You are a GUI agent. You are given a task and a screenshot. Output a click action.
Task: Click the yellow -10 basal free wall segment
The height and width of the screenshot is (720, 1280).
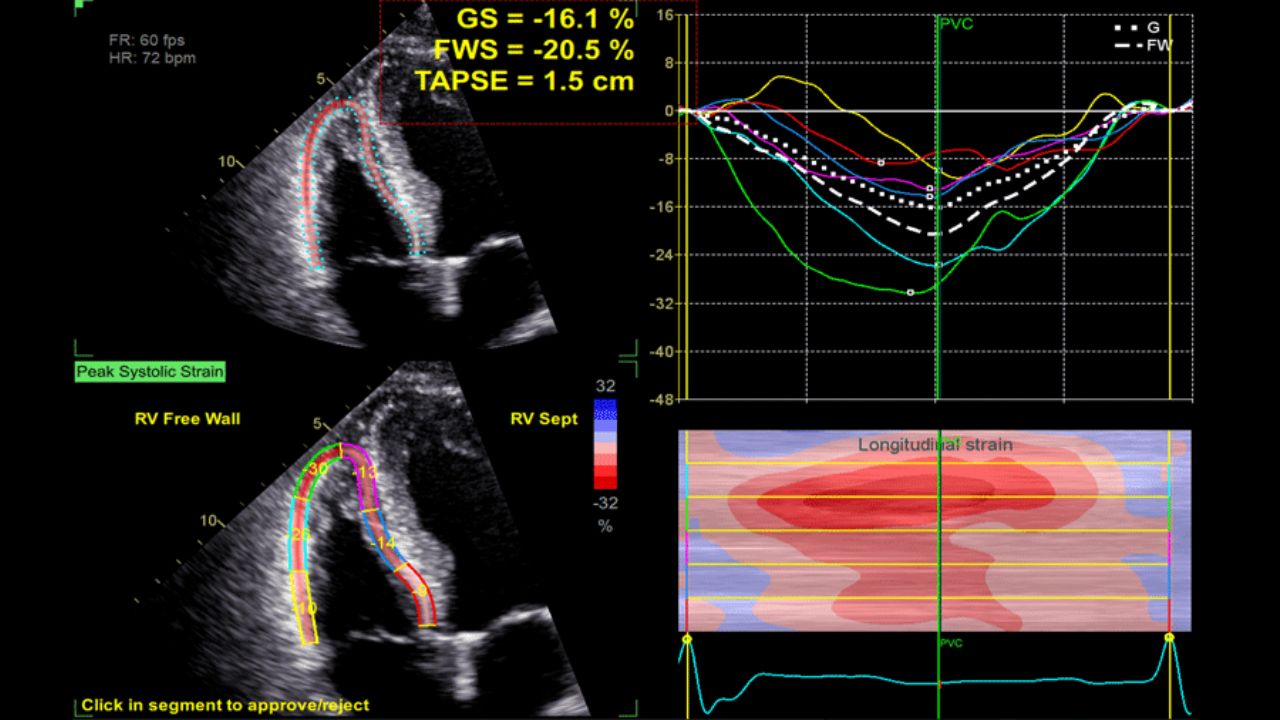pos(307,607)
